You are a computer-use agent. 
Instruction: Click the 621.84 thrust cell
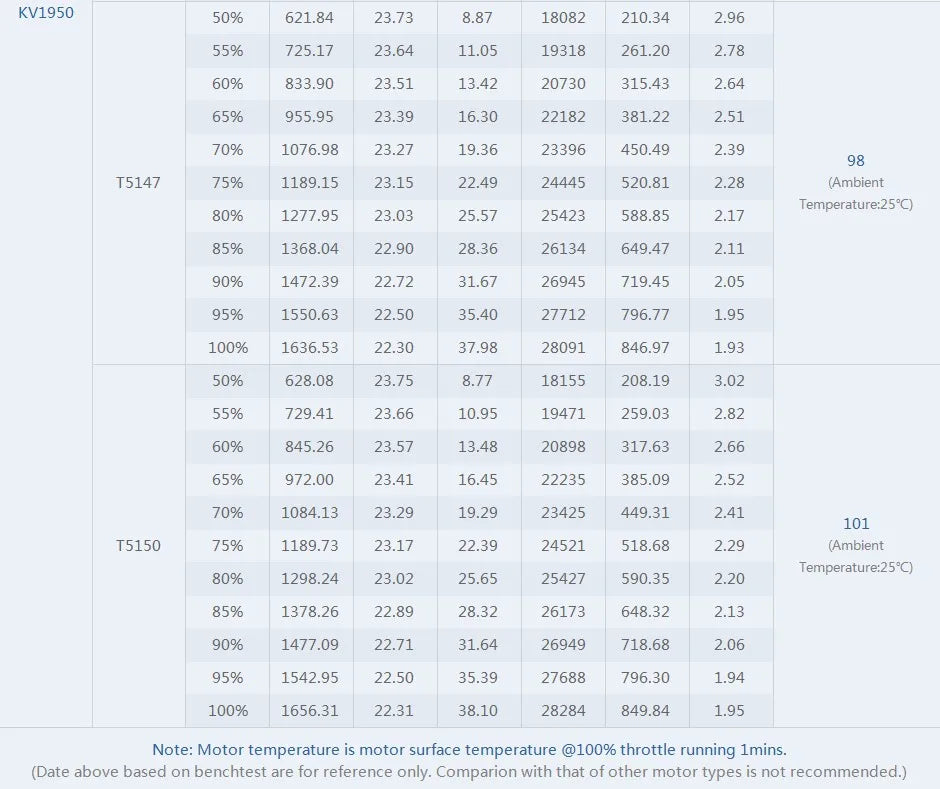[310, 18]
